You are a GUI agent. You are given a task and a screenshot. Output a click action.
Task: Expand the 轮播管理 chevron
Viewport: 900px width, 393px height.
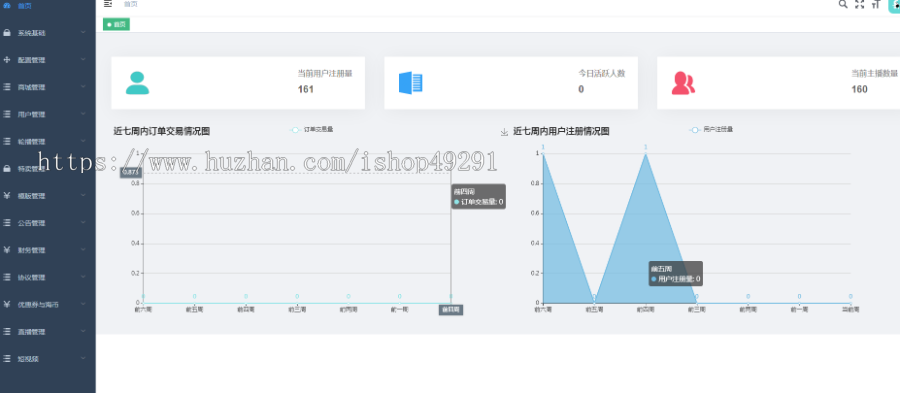point(83,141)
